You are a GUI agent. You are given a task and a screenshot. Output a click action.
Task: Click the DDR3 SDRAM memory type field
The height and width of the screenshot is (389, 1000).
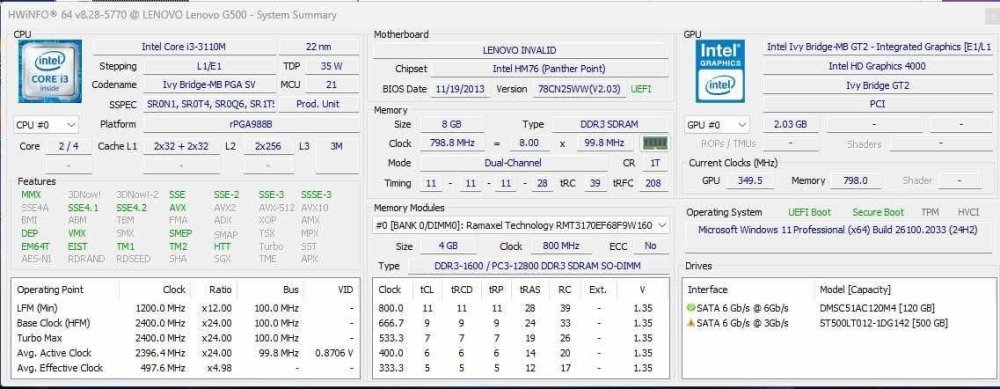coord(610,124)
